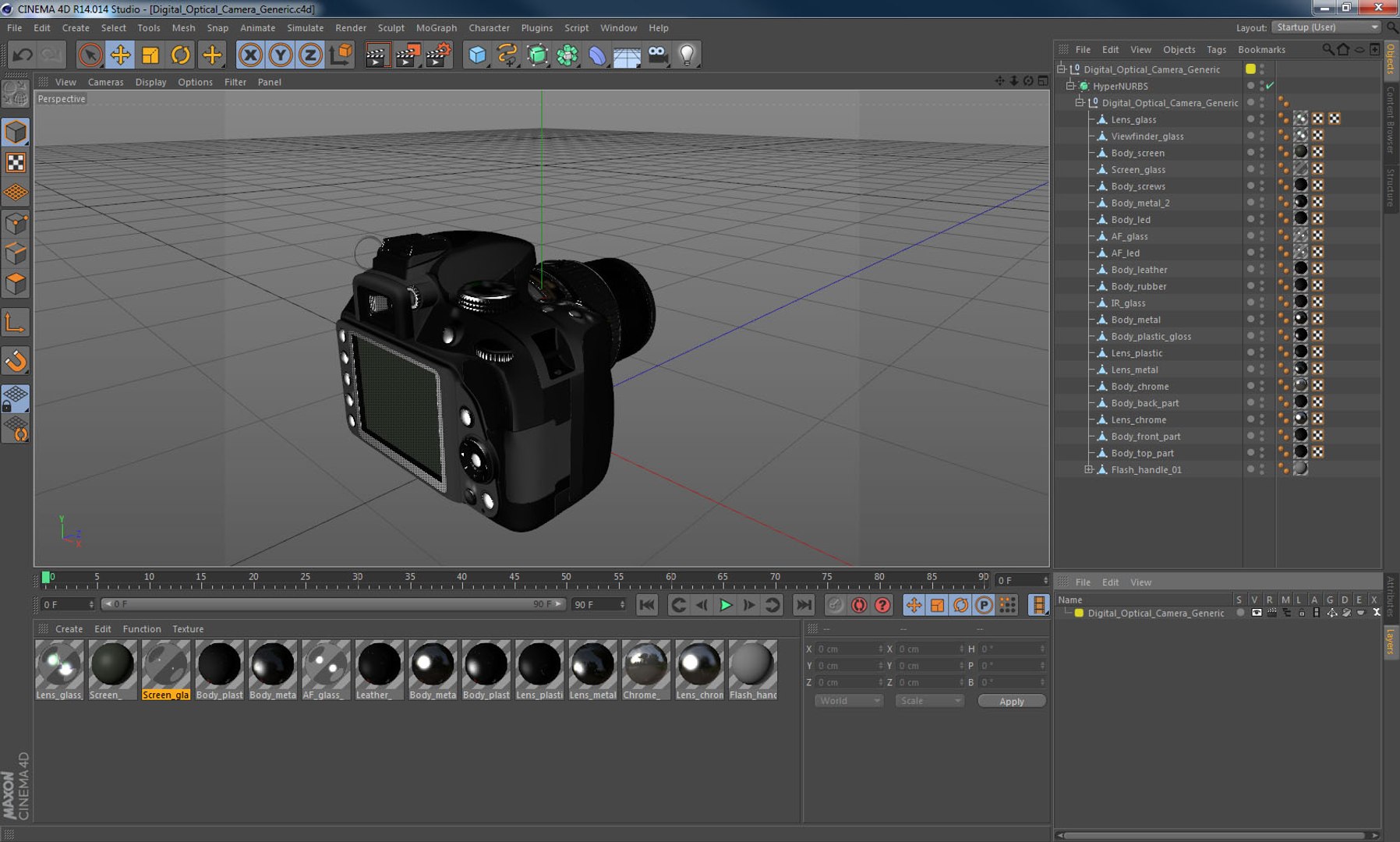Add a floor environment object
1400x842 pixels.
tap(628, 55)
